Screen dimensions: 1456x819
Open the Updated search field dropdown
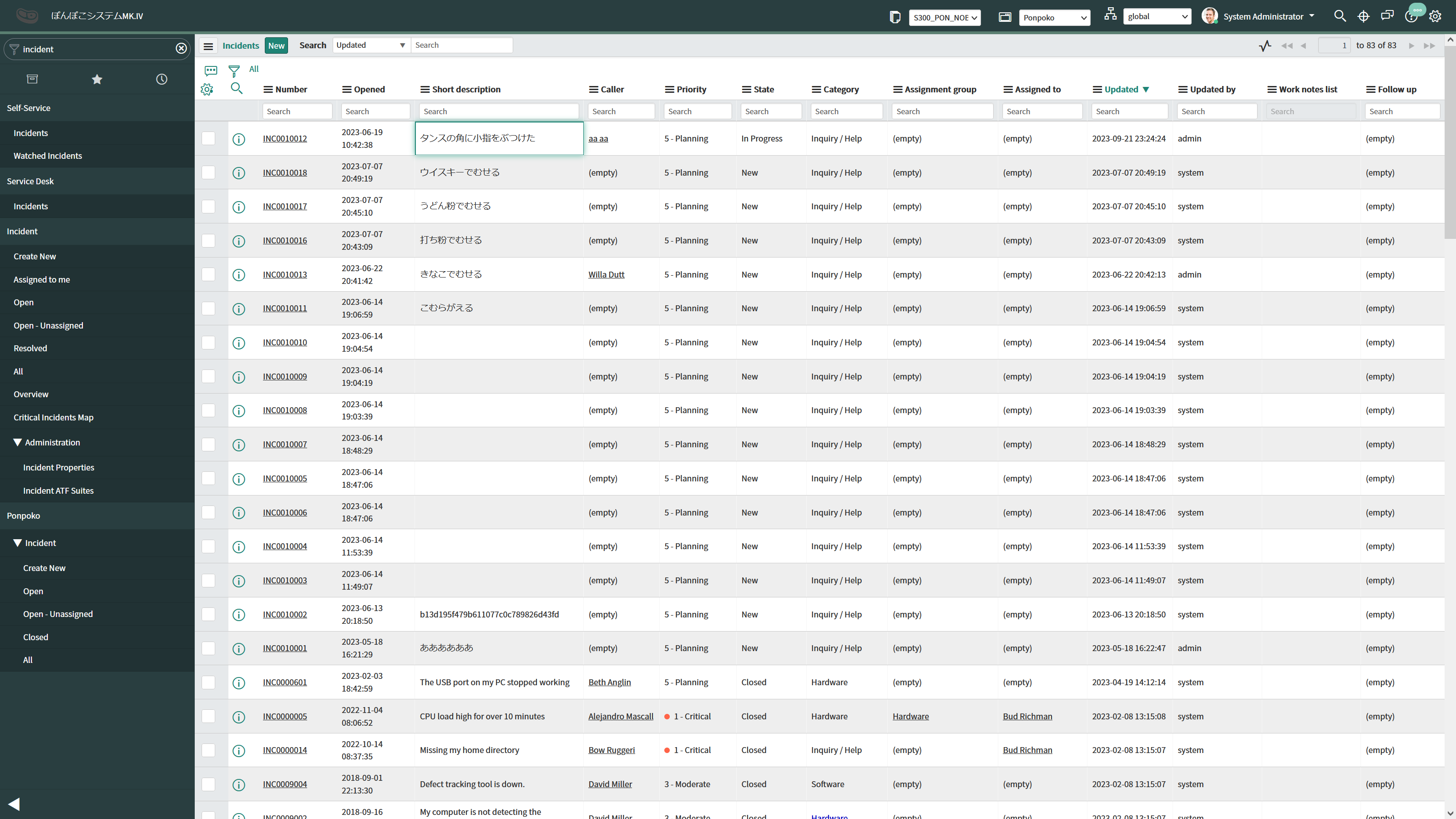click(371, 45)
